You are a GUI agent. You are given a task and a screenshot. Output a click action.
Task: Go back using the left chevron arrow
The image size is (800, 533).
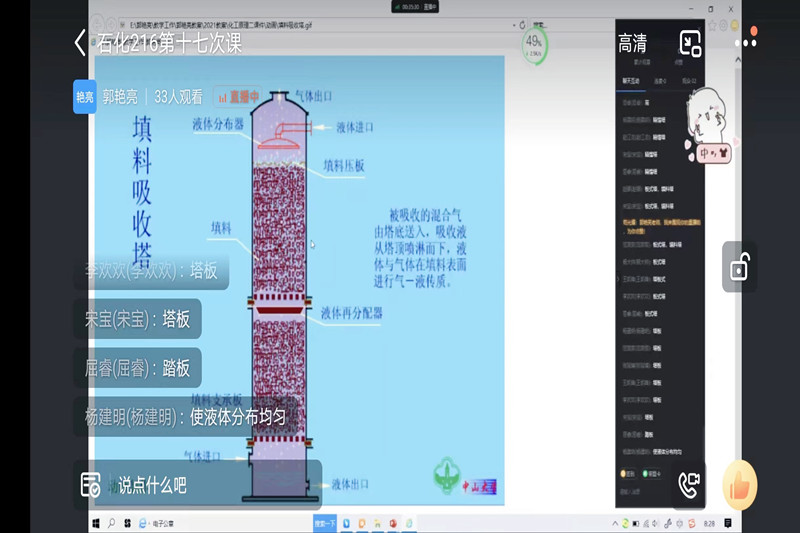tap(80, 43)
